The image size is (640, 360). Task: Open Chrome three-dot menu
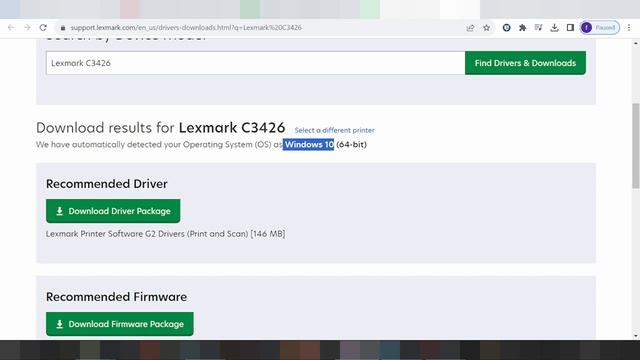pos(629,28)
